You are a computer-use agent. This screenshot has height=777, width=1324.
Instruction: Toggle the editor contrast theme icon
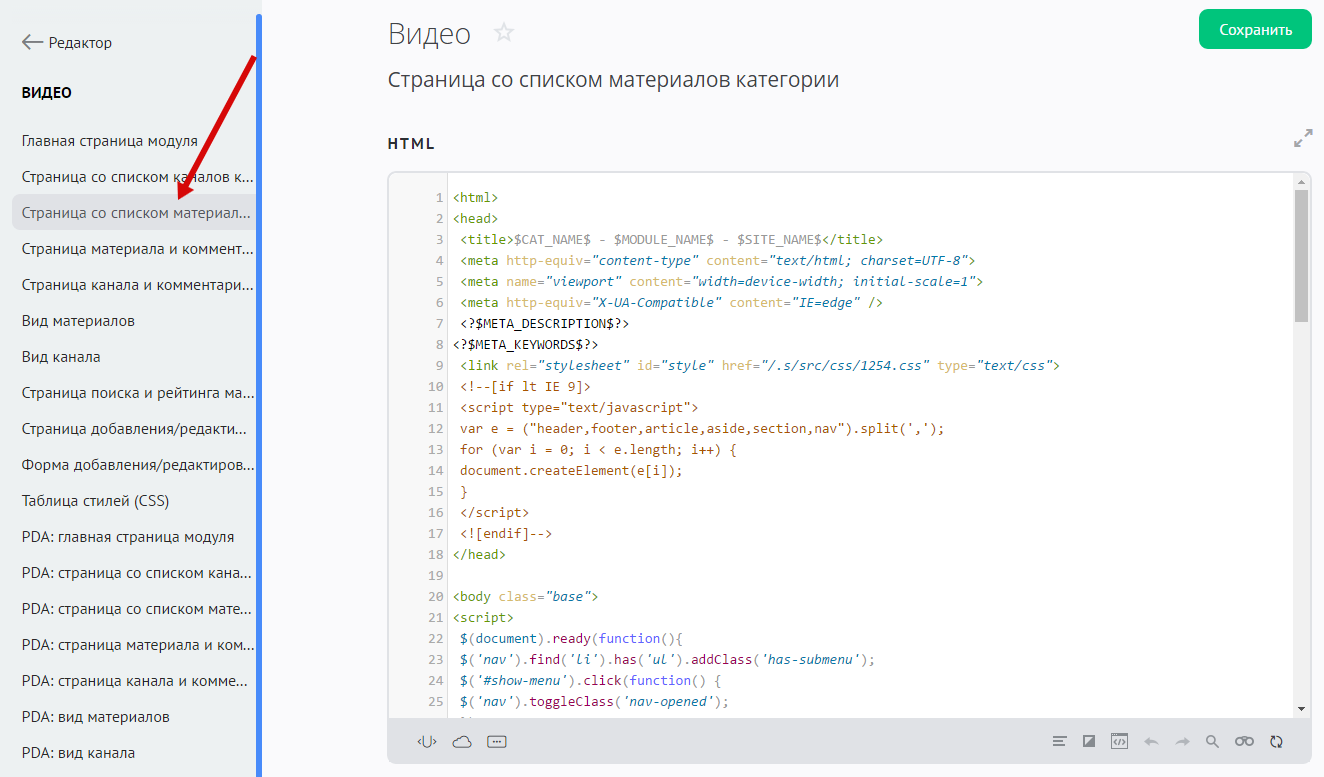tap(1090, 741)
